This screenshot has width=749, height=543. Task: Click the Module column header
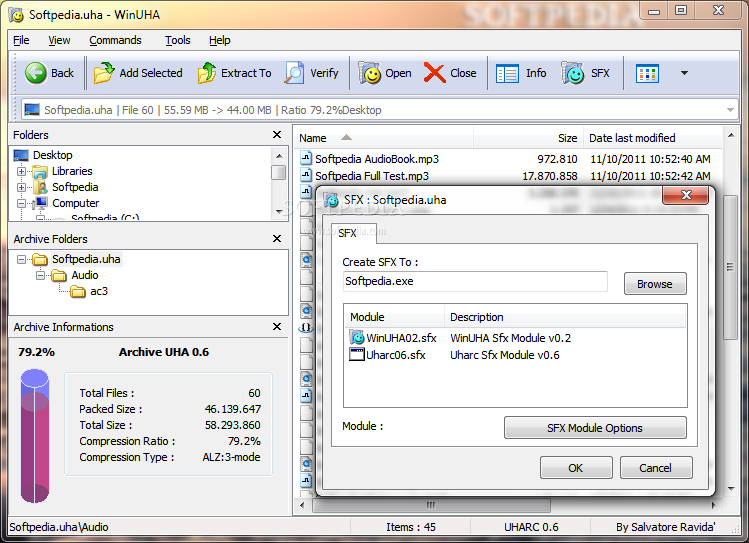[x=395, y=317]
